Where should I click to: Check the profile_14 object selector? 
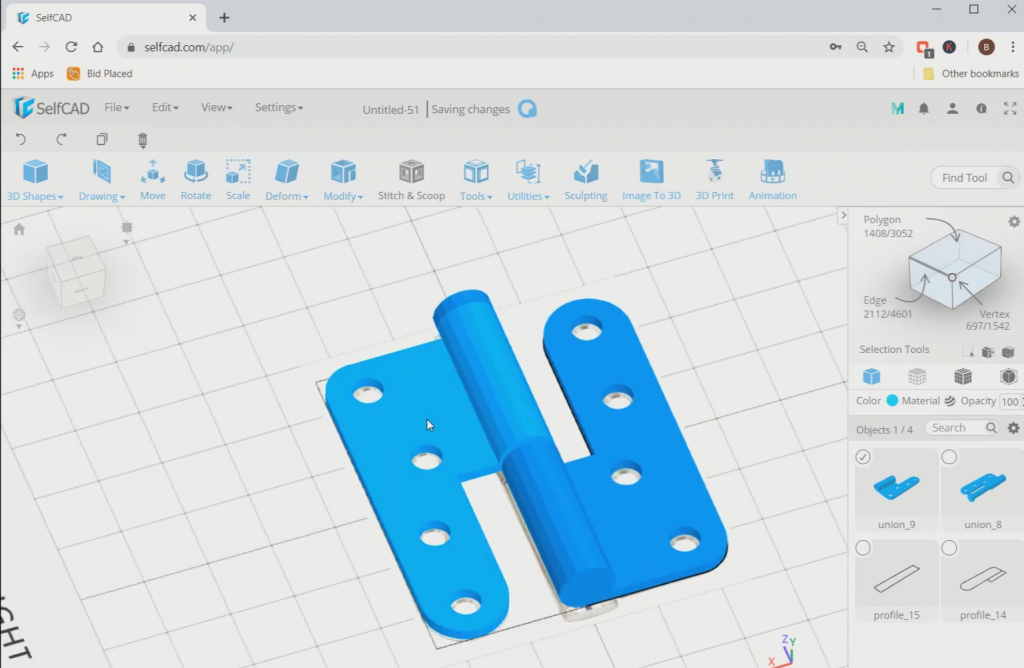[949, 548]
